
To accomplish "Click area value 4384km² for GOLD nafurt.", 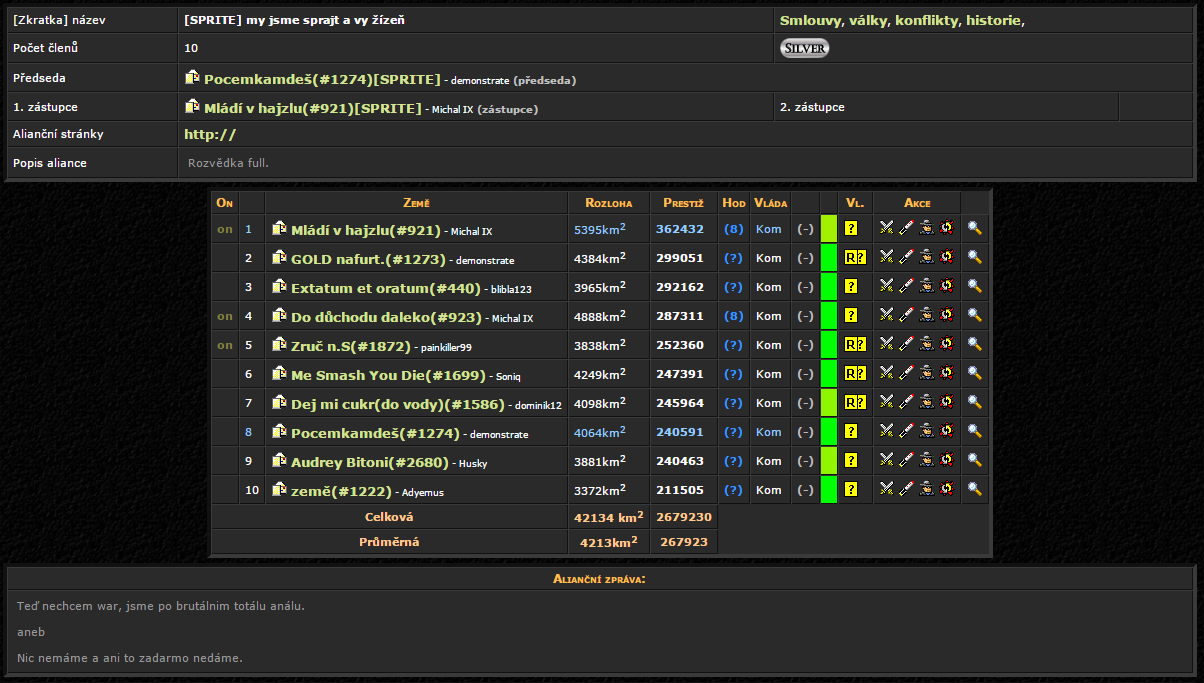I will tap(600, 257).
